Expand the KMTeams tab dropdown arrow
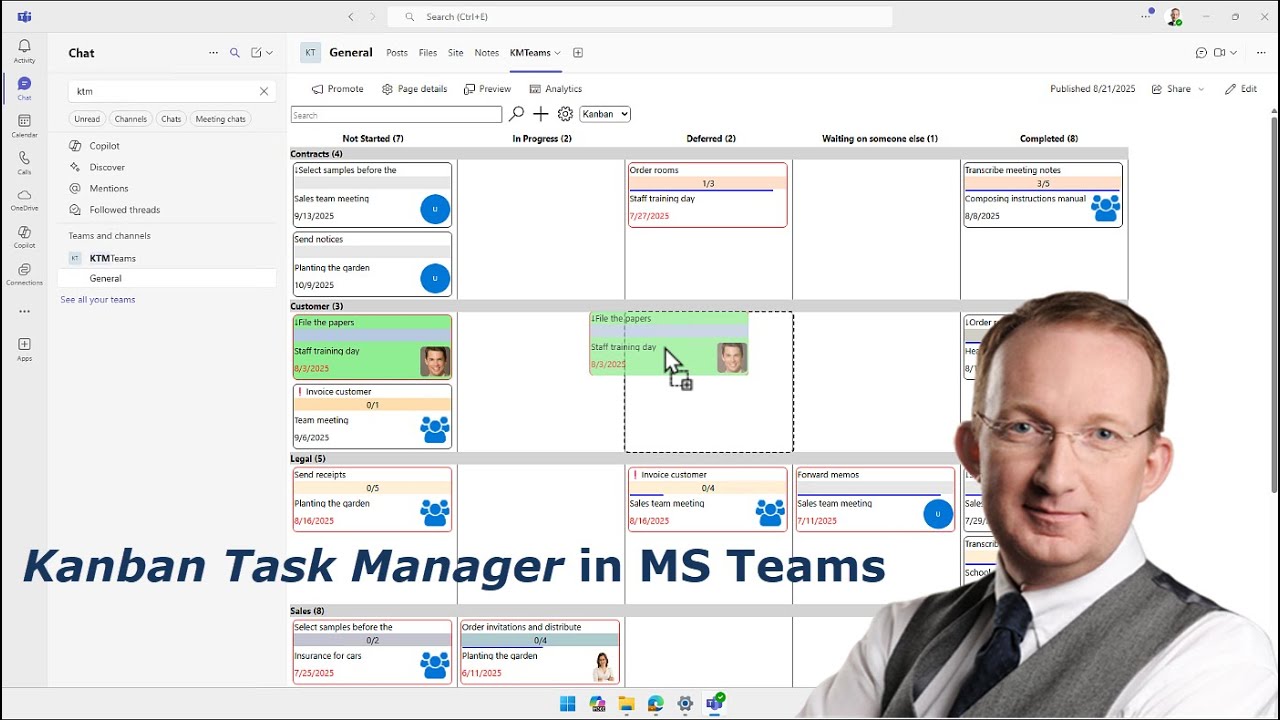Image resolution: width=1280 pixels, height=720 pixels. [x=557, y=53]
